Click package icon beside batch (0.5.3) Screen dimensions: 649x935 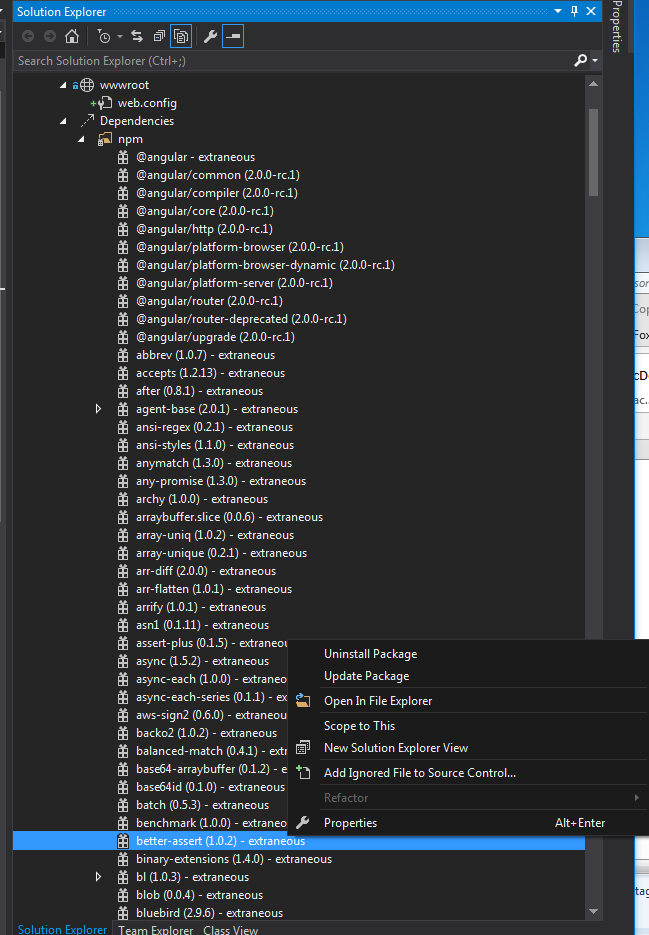123,805
